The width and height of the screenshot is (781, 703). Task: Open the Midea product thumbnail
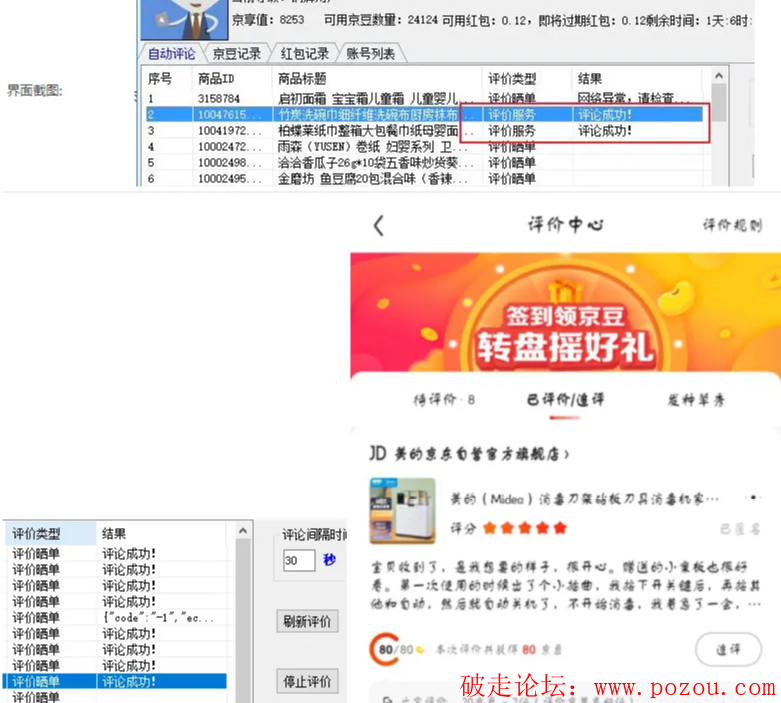(402, 511)
